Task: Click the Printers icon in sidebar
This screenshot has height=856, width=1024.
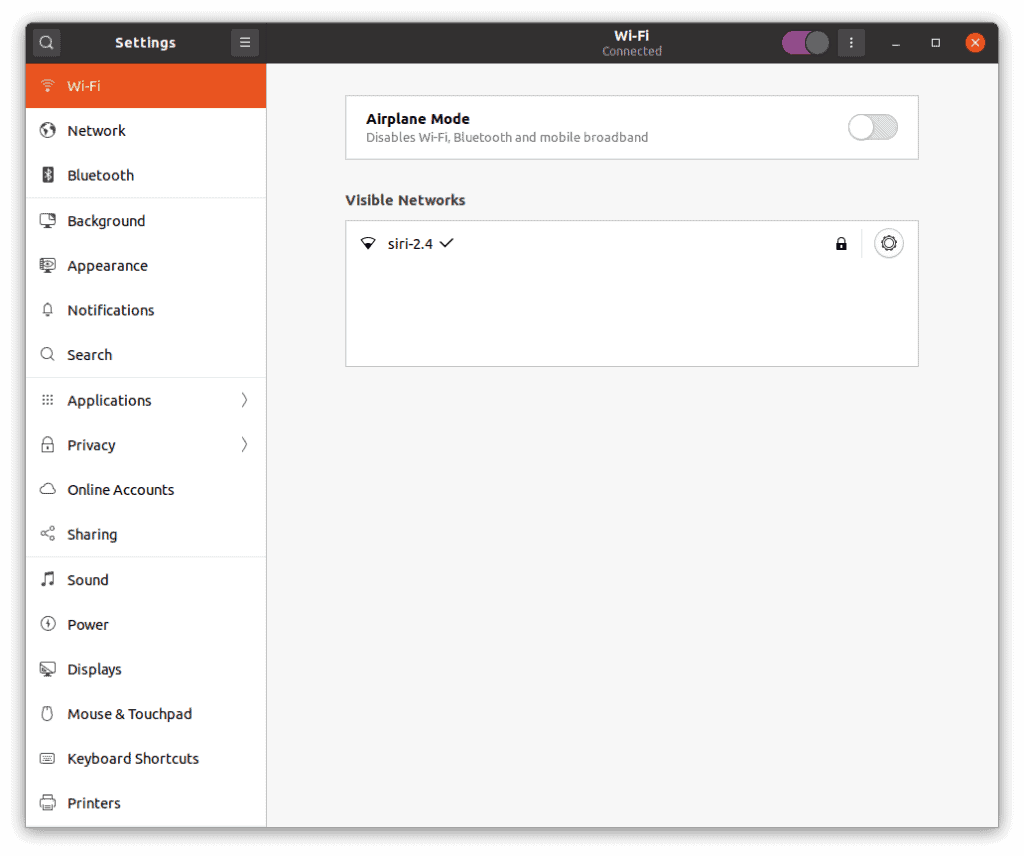Action: click(47, 803)
